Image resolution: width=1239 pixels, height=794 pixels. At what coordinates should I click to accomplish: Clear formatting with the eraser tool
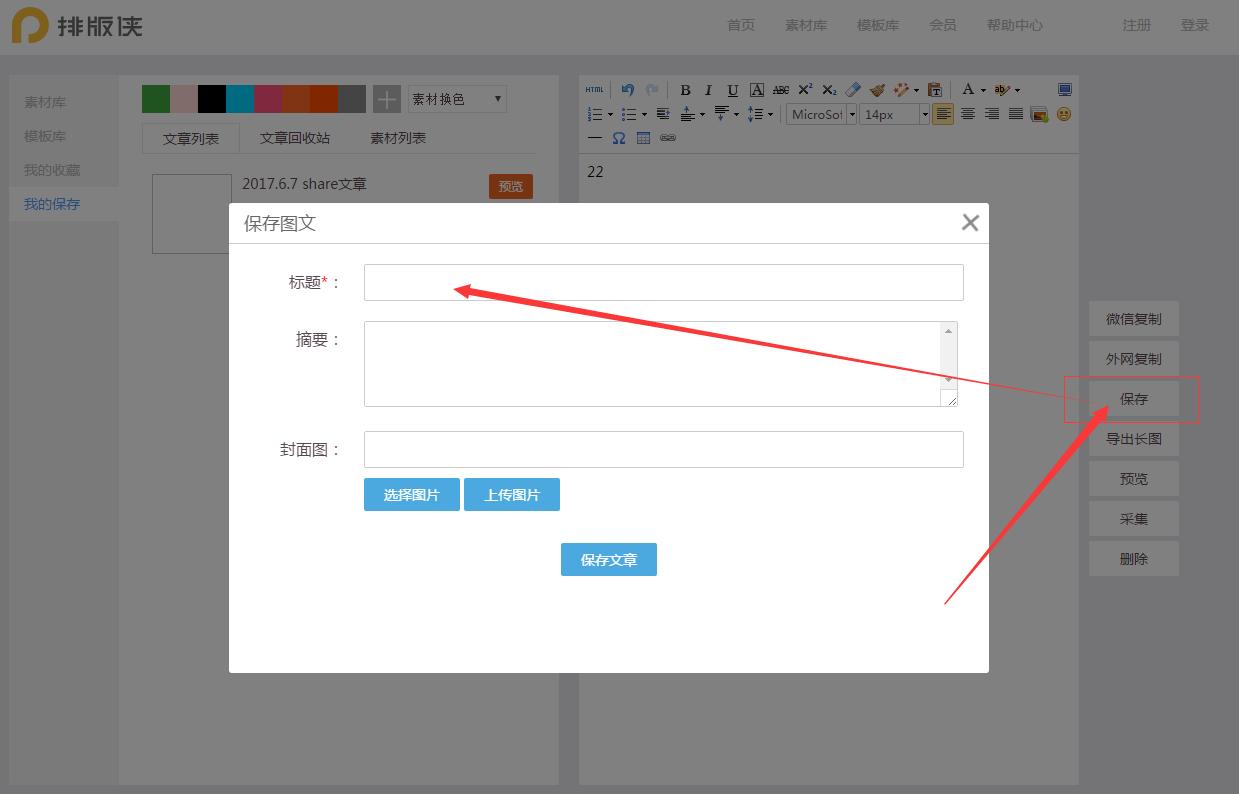pos(852,89)
